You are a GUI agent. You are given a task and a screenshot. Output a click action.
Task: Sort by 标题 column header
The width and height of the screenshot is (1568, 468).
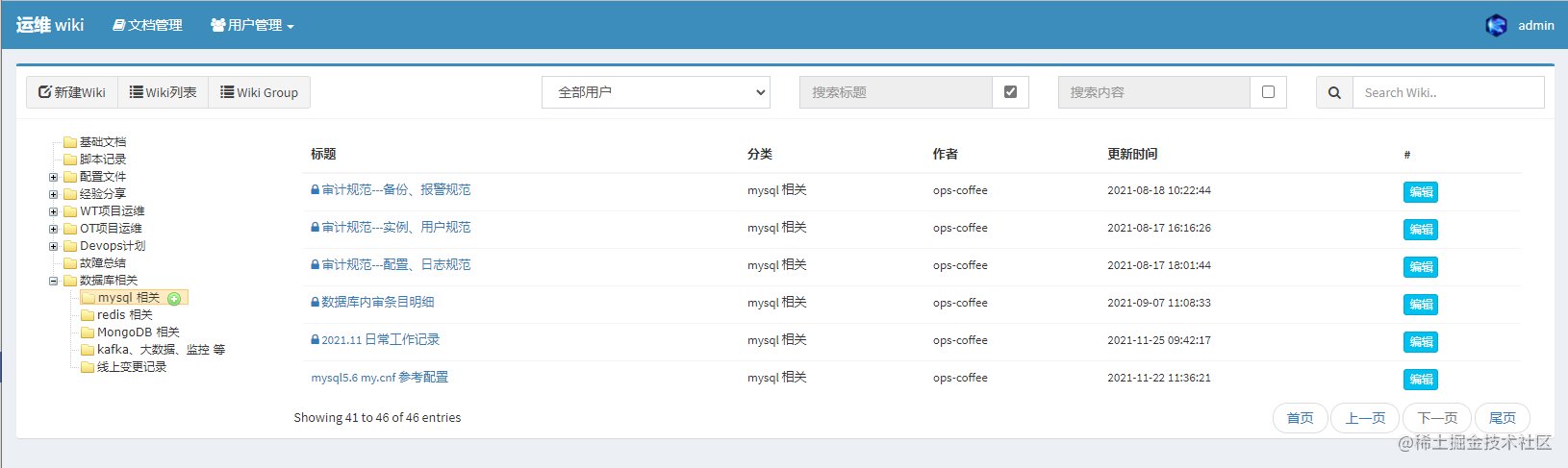323,154
